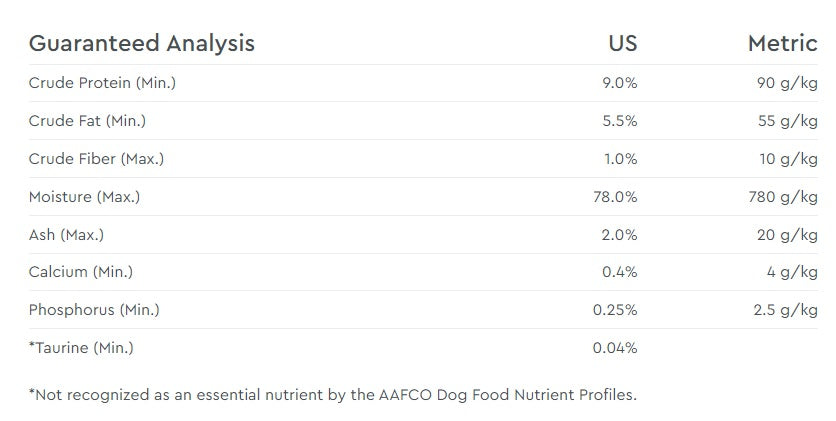
Task: Click the 0.4% calcium value
Action: [x=620, y=272]
